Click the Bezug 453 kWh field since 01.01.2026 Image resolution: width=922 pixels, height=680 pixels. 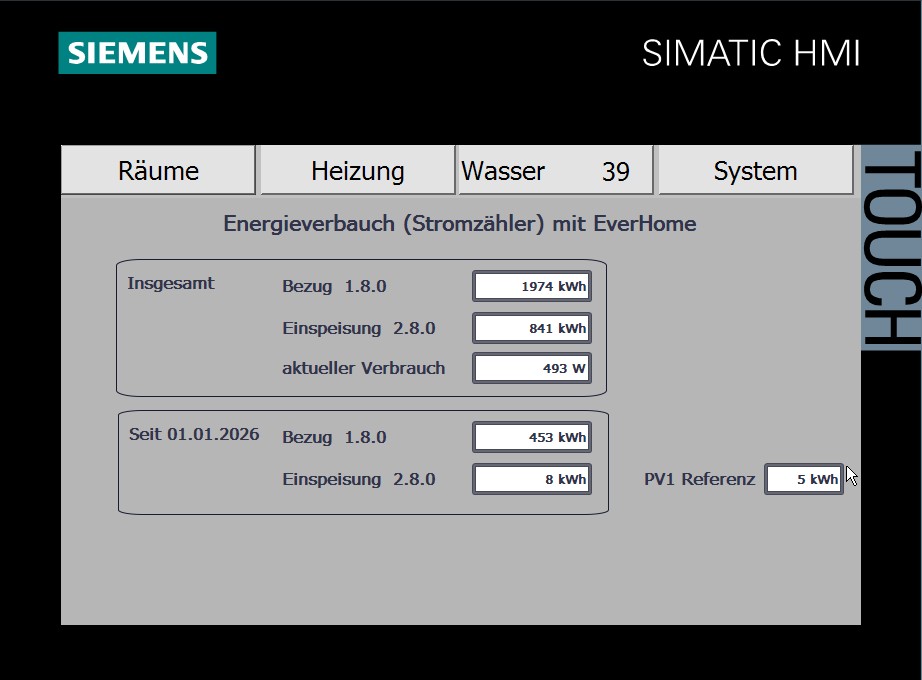pos(531,437)
